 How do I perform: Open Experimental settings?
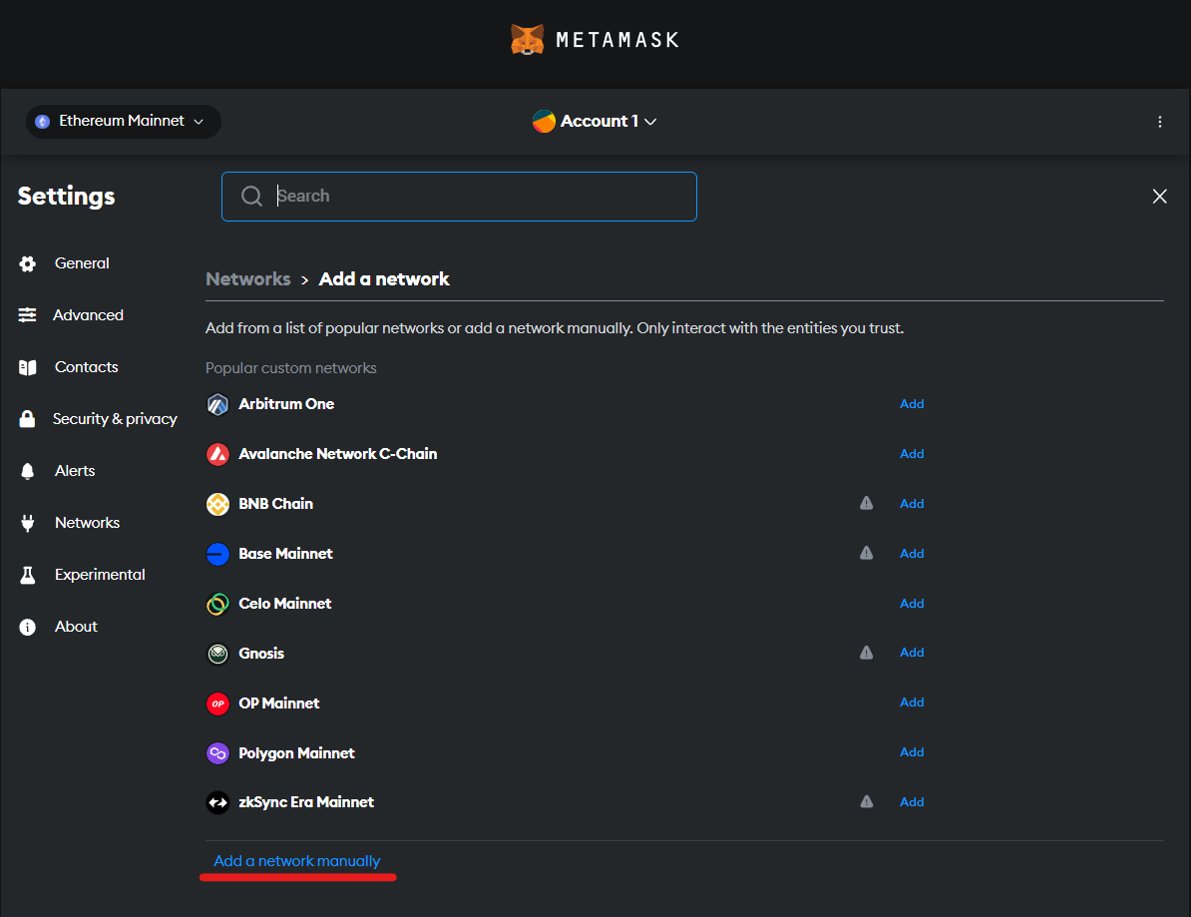(x=100, y=574)
